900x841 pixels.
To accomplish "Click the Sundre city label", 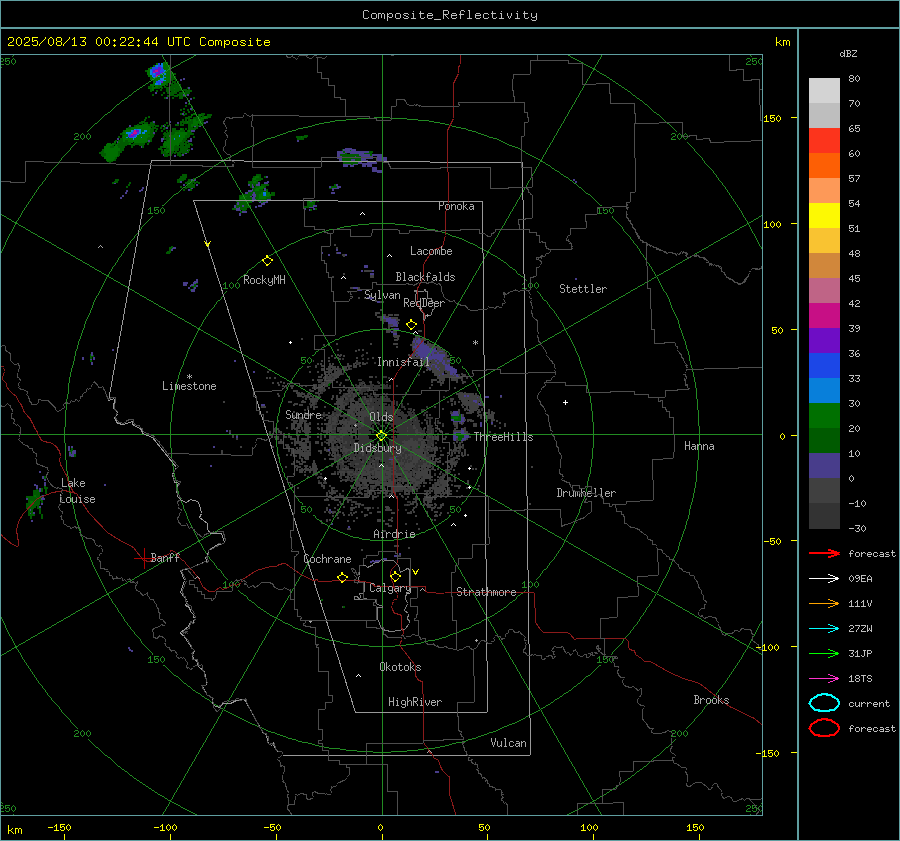I will pyautogui.click(x=303, y=415).
